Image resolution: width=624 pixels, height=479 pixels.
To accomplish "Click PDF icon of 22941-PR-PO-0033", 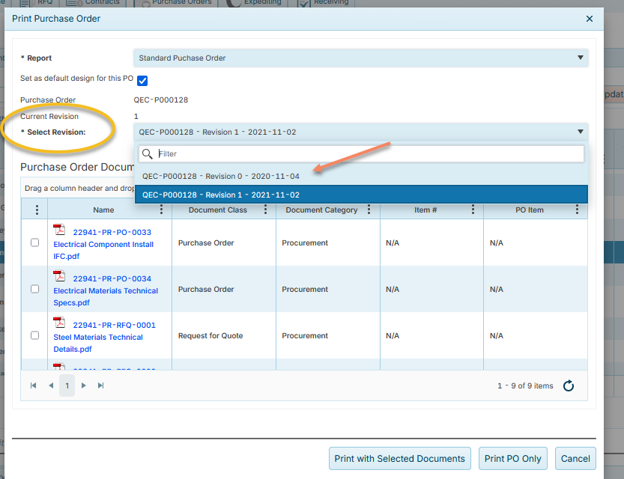I will (x=59, y=230).
